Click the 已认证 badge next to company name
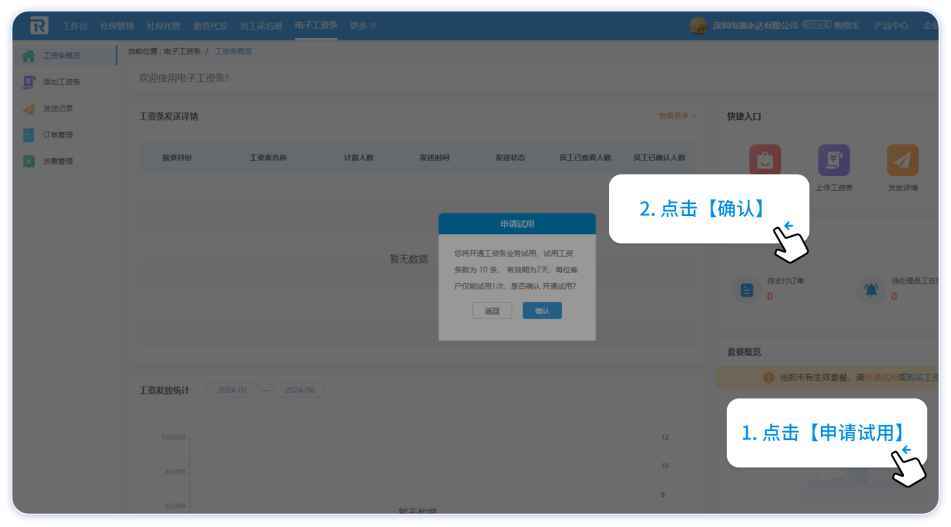 [x=816, y=25]
